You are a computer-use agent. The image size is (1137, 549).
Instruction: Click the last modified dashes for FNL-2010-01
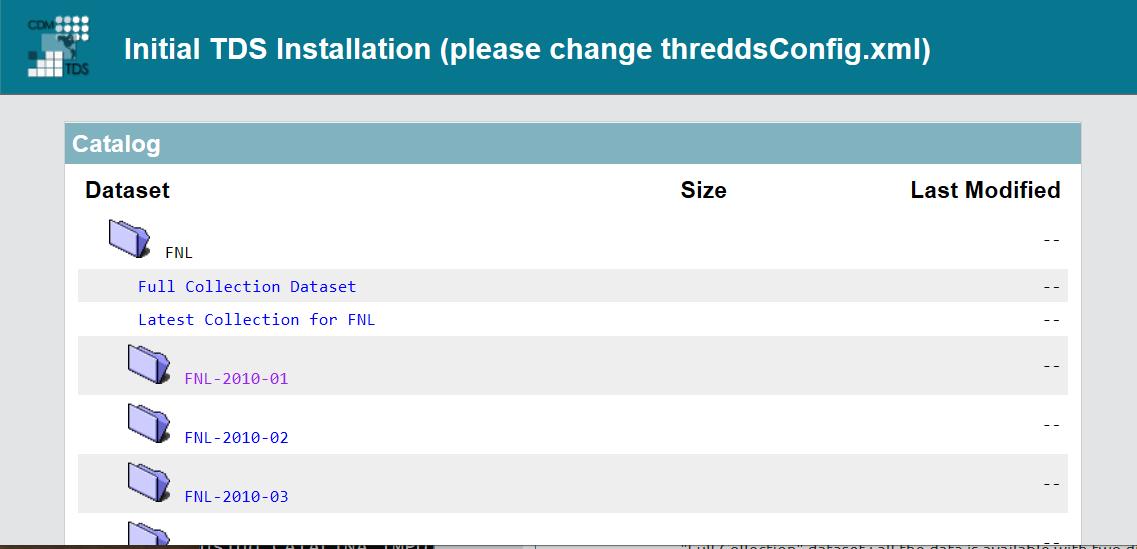pyautogui.click(x=1050, y=365)
